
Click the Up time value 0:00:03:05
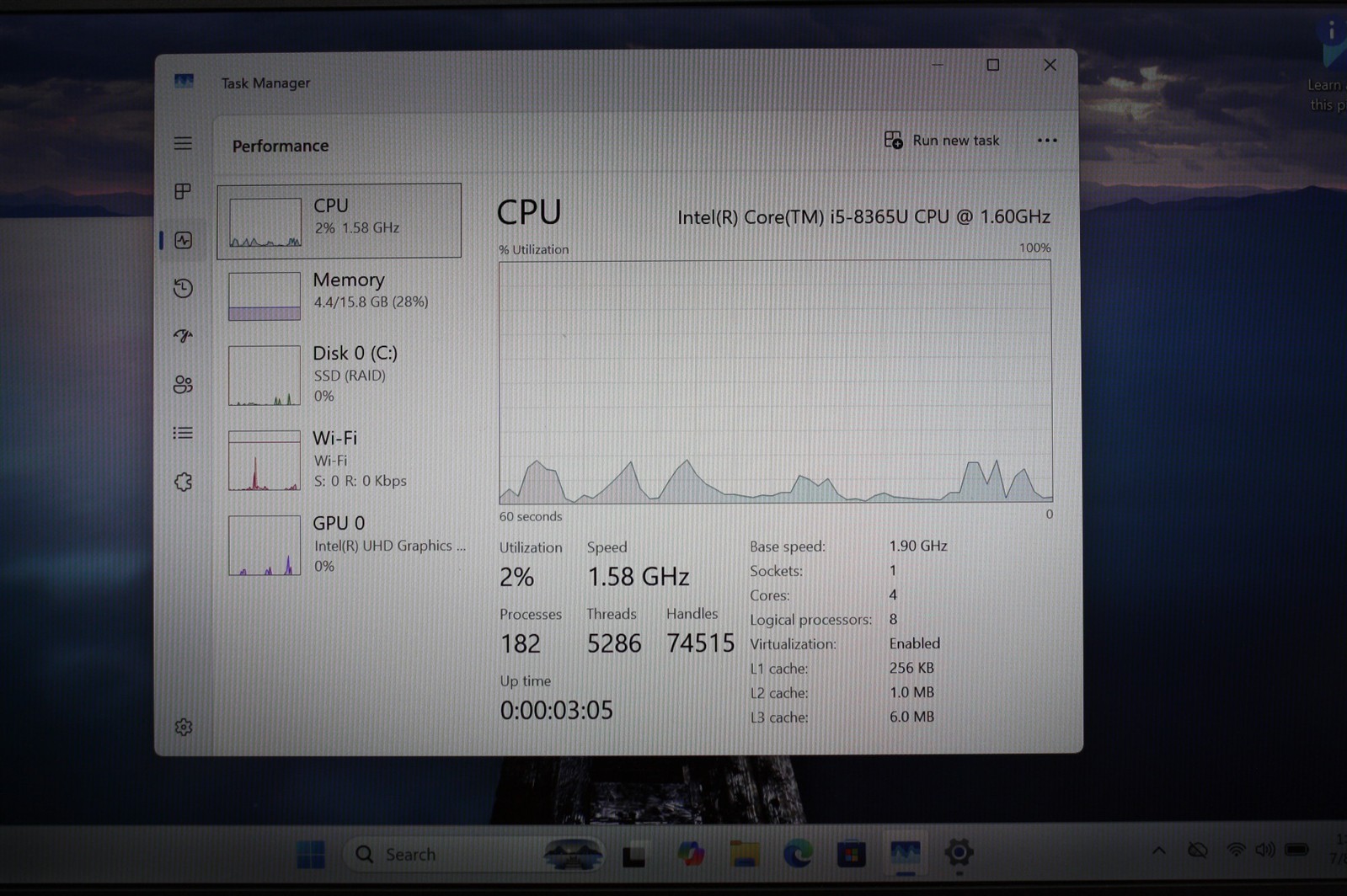coord(556,710)
